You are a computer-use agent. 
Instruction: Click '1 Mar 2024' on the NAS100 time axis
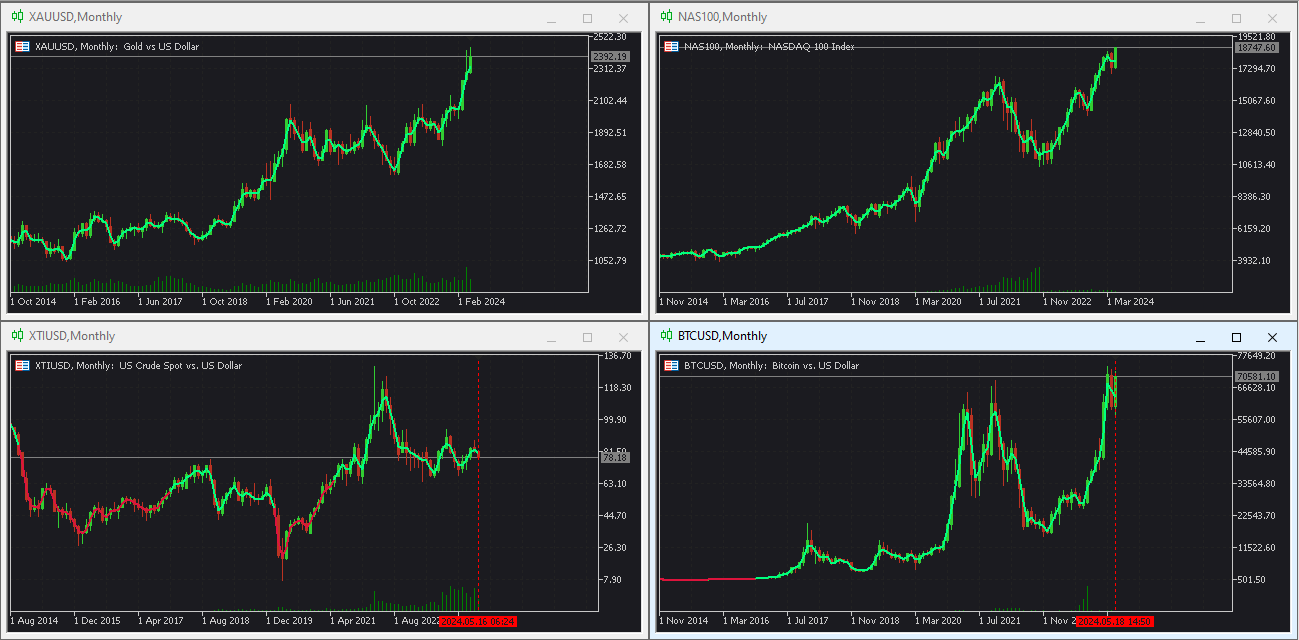[1131, 301]
